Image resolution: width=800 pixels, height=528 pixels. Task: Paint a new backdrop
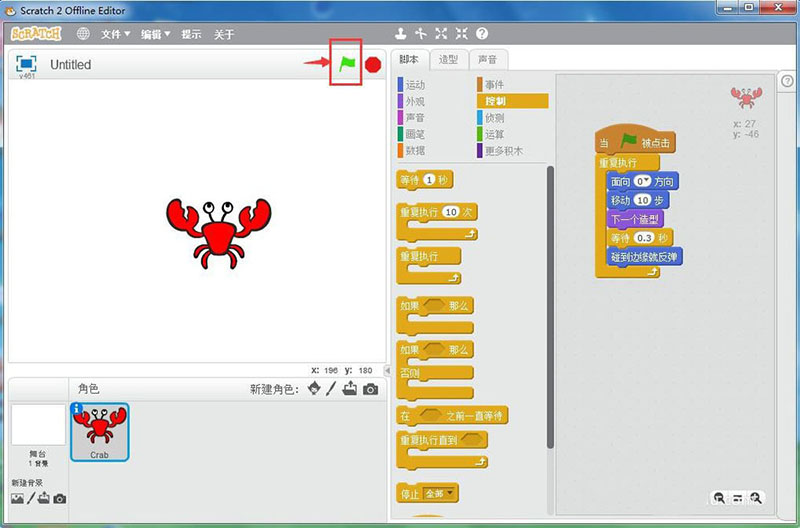pyautogui.click(x=31, y=498)
